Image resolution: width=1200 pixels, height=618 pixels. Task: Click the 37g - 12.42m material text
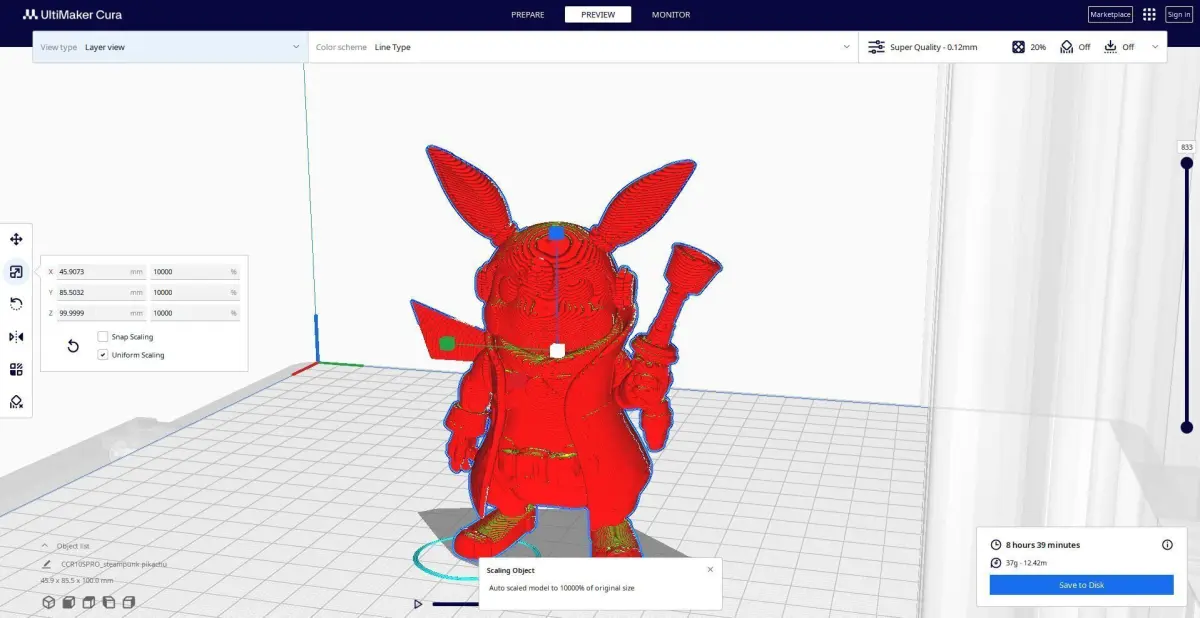1027,563
